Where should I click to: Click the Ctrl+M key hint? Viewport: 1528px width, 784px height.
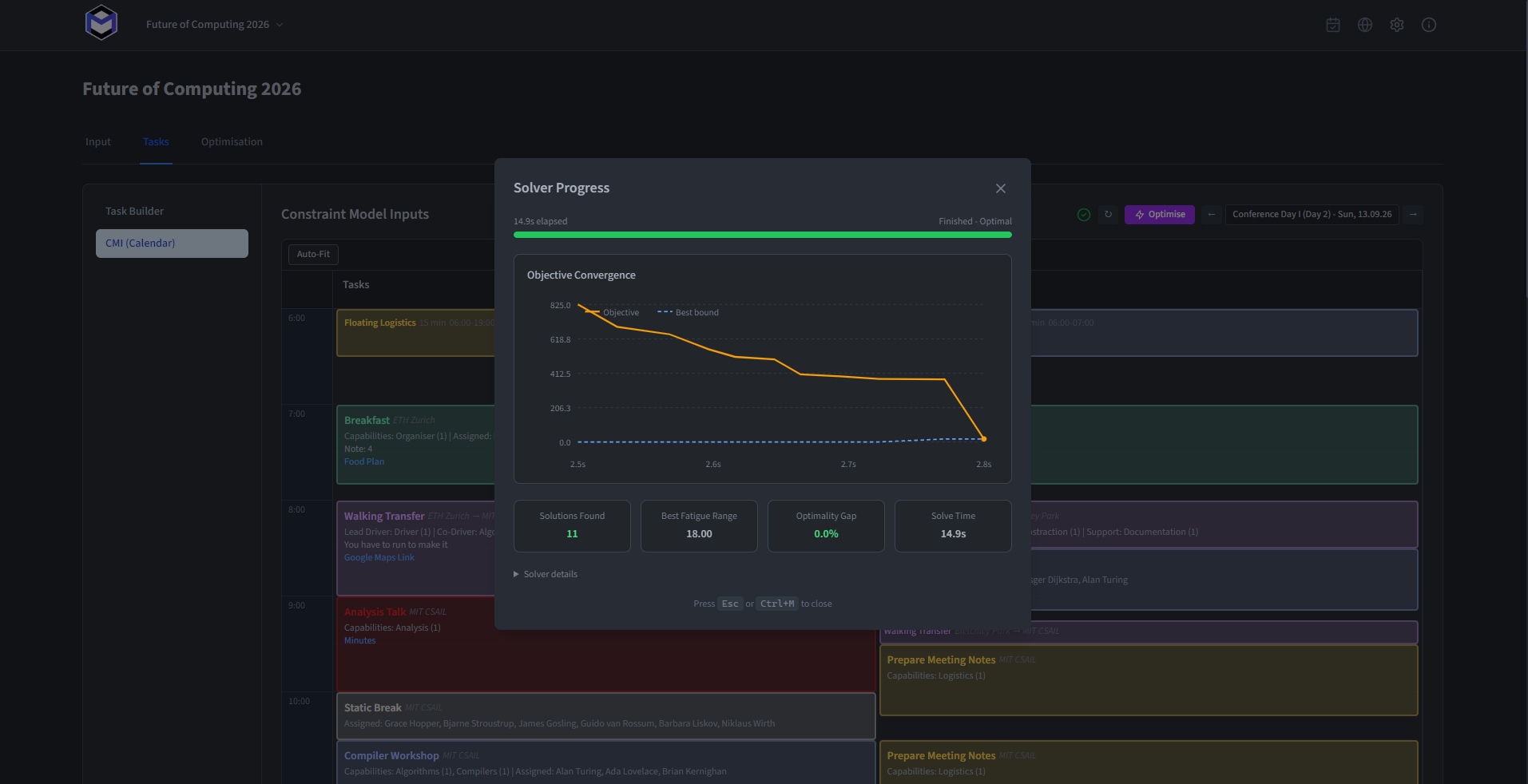coord(777,604)
